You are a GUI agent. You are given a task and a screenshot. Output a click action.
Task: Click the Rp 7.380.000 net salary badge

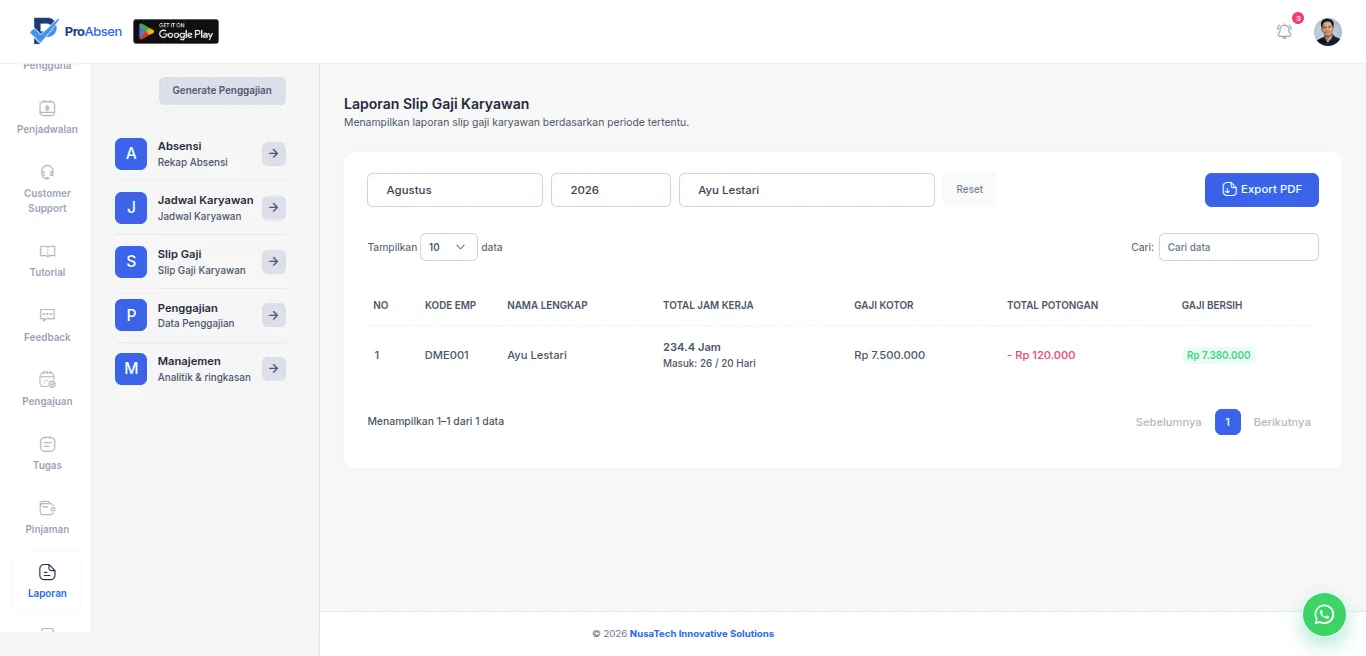(x=1219, y=355)
